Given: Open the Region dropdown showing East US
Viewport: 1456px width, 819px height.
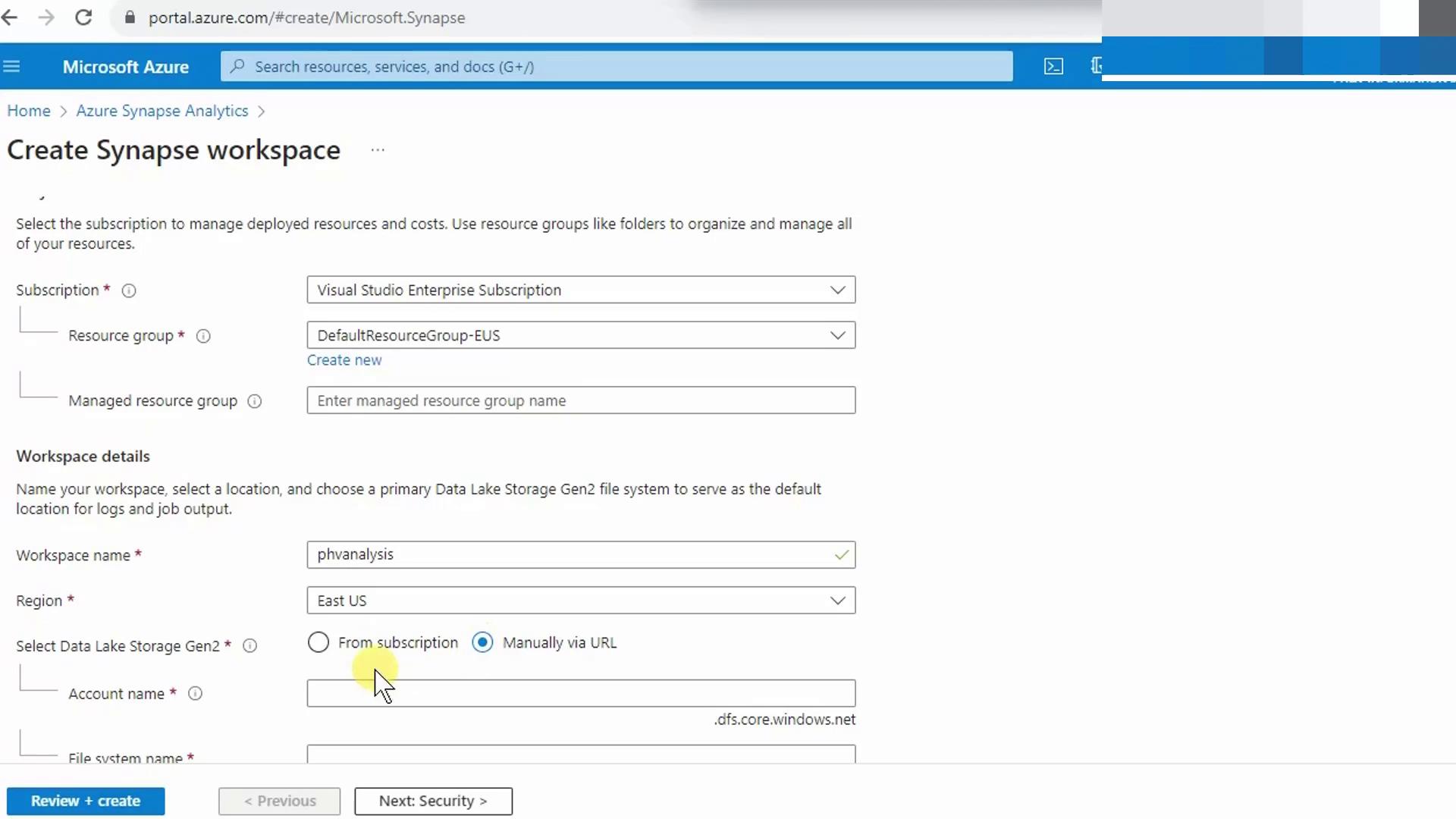Looking at the screenshot, I should pos(581,601).
